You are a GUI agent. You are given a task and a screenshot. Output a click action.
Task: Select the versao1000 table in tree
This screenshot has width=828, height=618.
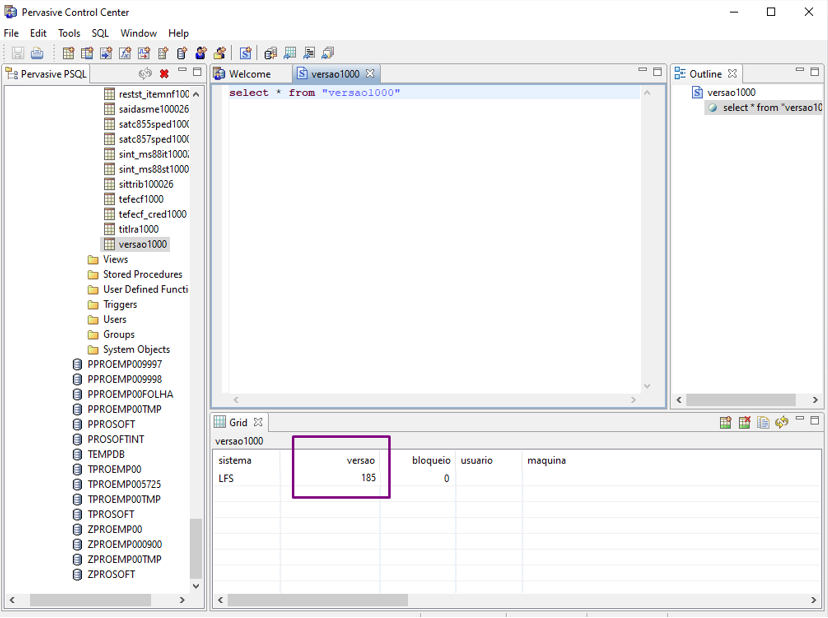[136, 244]
